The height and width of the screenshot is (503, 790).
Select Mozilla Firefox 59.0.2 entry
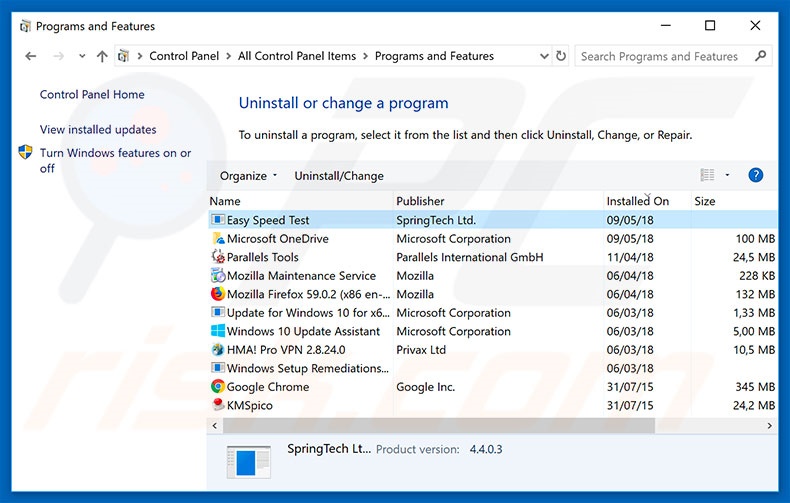(x=308, y=294)
